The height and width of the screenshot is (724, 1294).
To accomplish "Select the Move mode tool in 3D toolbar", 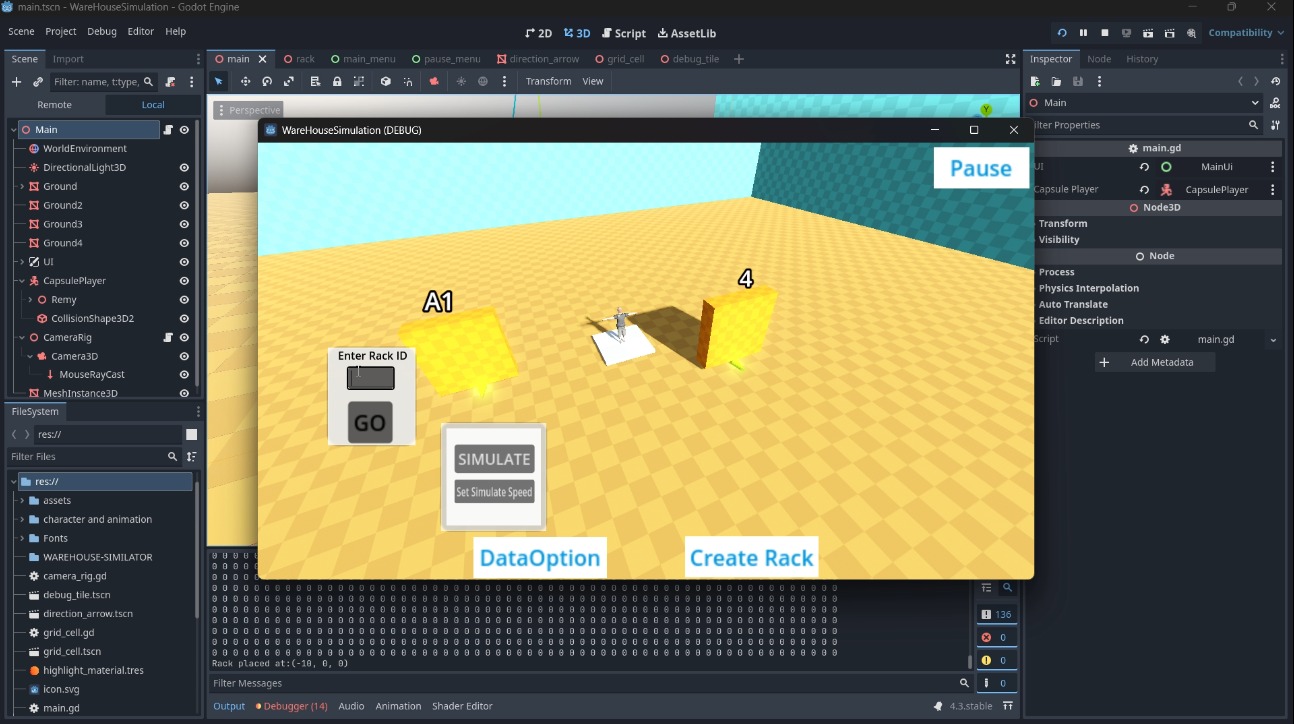I will click(245, 82).
